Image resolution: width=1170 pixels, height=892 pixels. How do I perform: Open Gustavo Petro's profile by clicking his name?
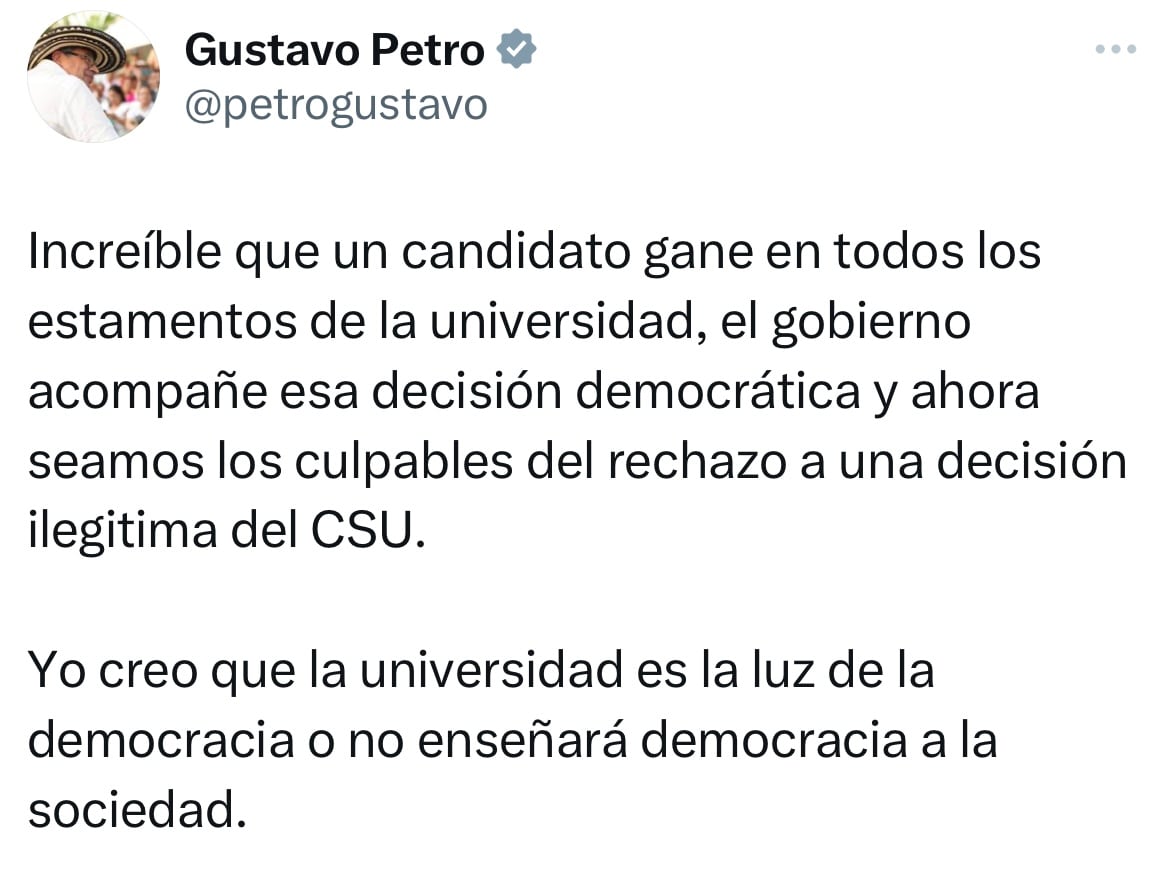333,47
